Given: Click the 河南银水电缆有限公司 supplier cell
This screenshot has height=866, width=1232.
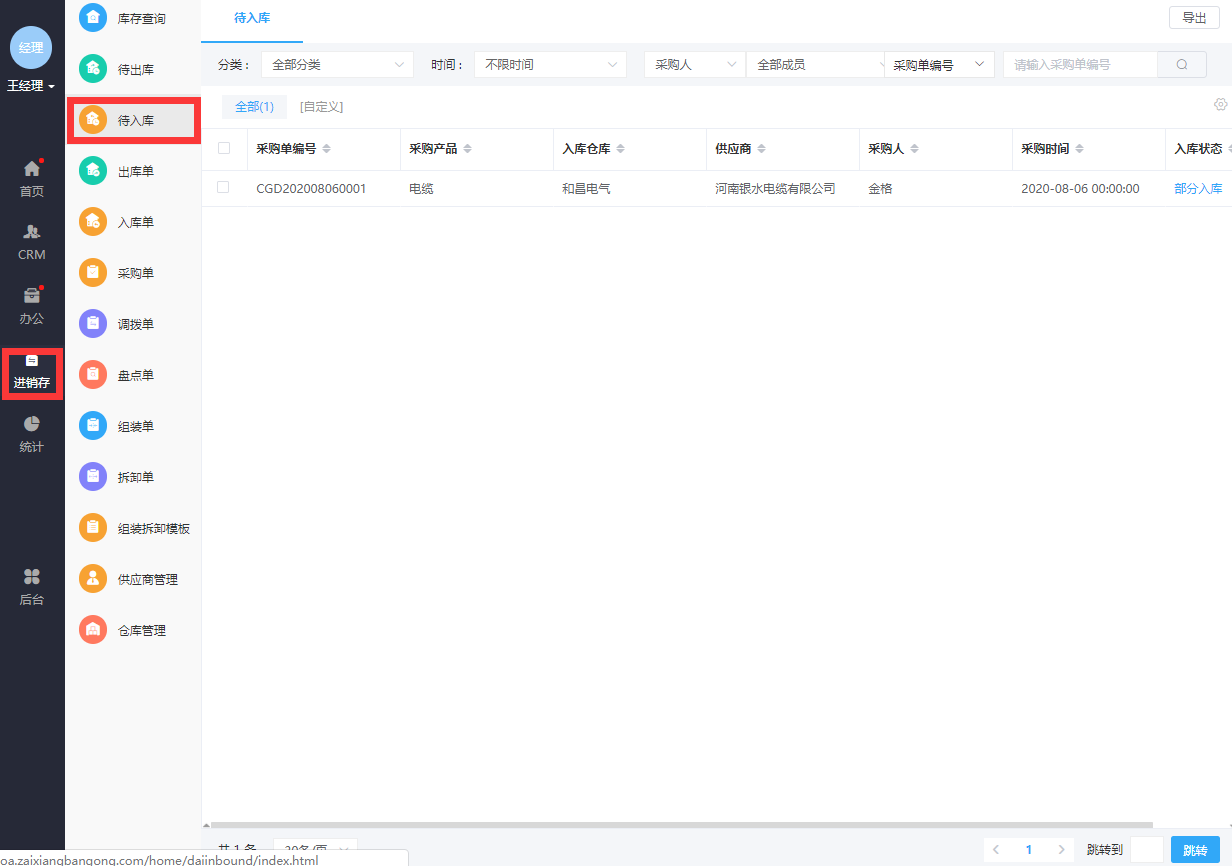Looking at the screenshot, I should pyautogui.click(x=775, y=188).
